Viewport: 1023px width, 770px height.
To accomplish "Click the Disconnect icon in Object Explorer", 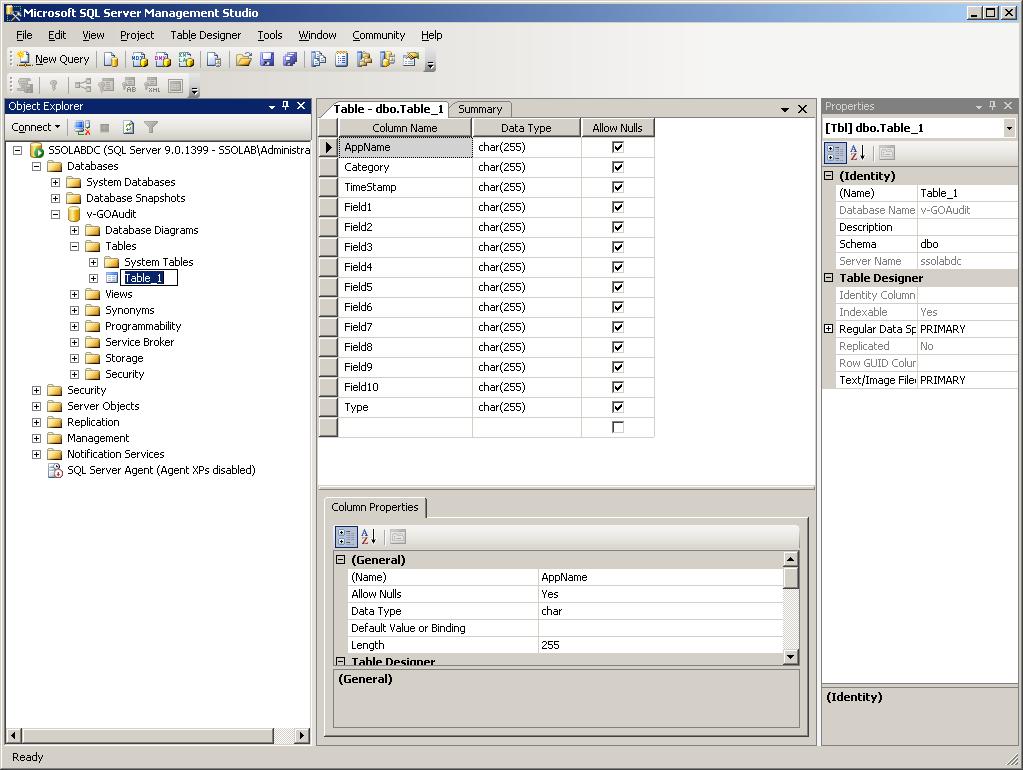I will point(82,127).
